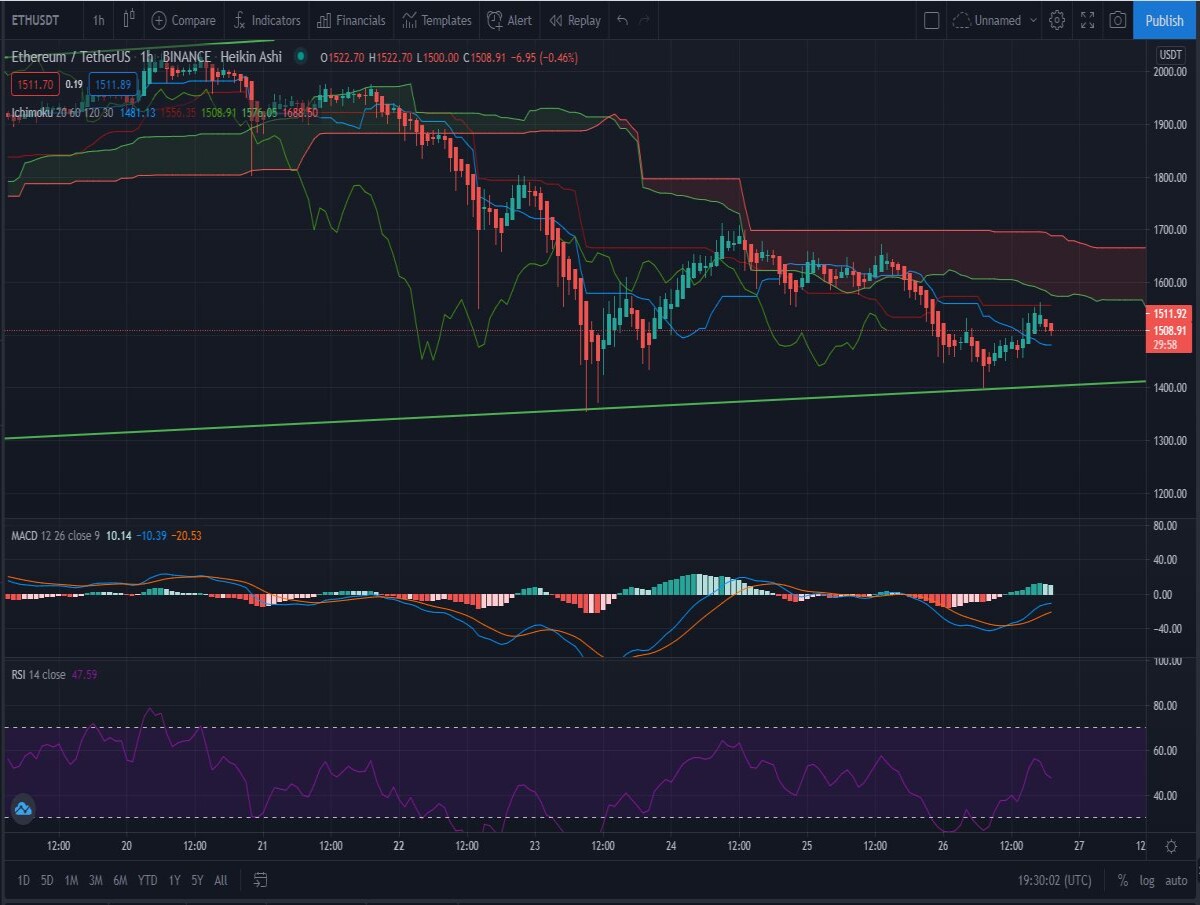Toggle percent scale on price axis
Viewport: 1200px width, 905px height.
(x=1123, y=881)
